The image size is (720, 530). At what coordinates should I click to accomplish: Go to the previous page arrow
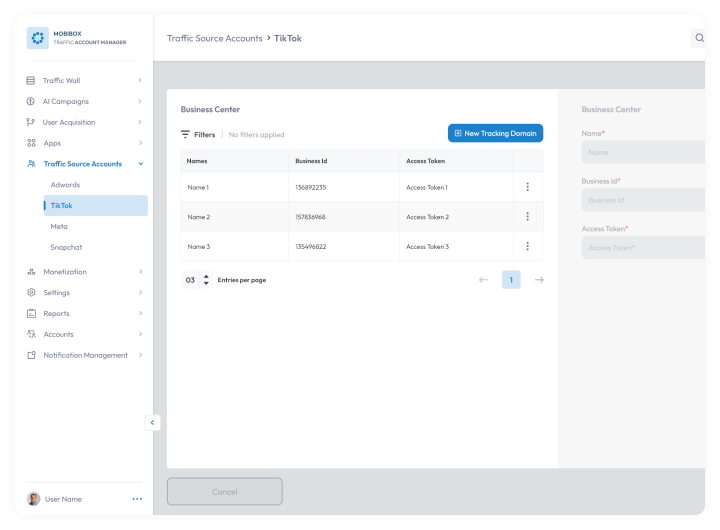(x=483, y=280)
